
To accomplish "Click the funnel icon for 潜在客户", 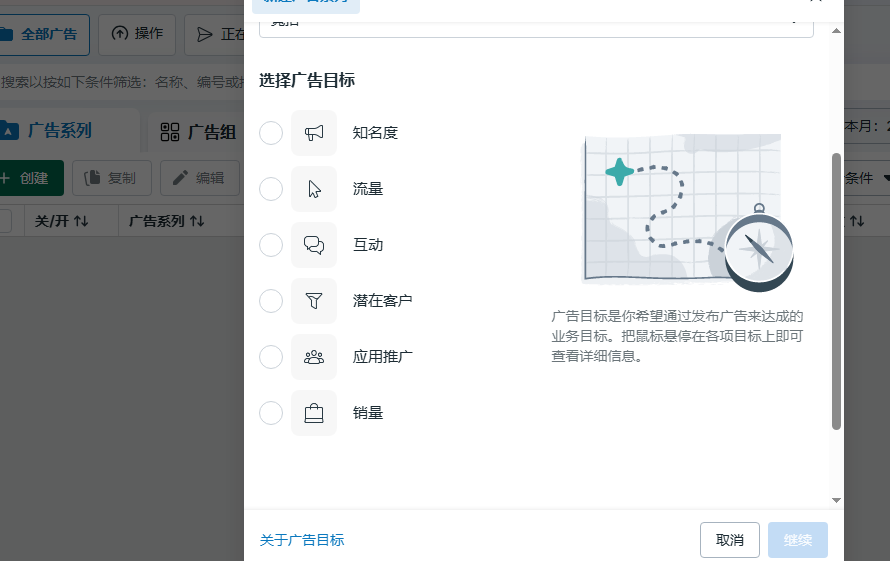I will (x=314, y=301).
